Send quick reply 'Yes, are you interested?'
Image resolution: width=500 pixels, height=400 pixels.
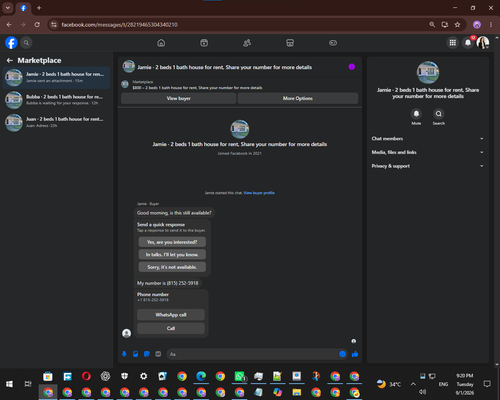point(172,242)
